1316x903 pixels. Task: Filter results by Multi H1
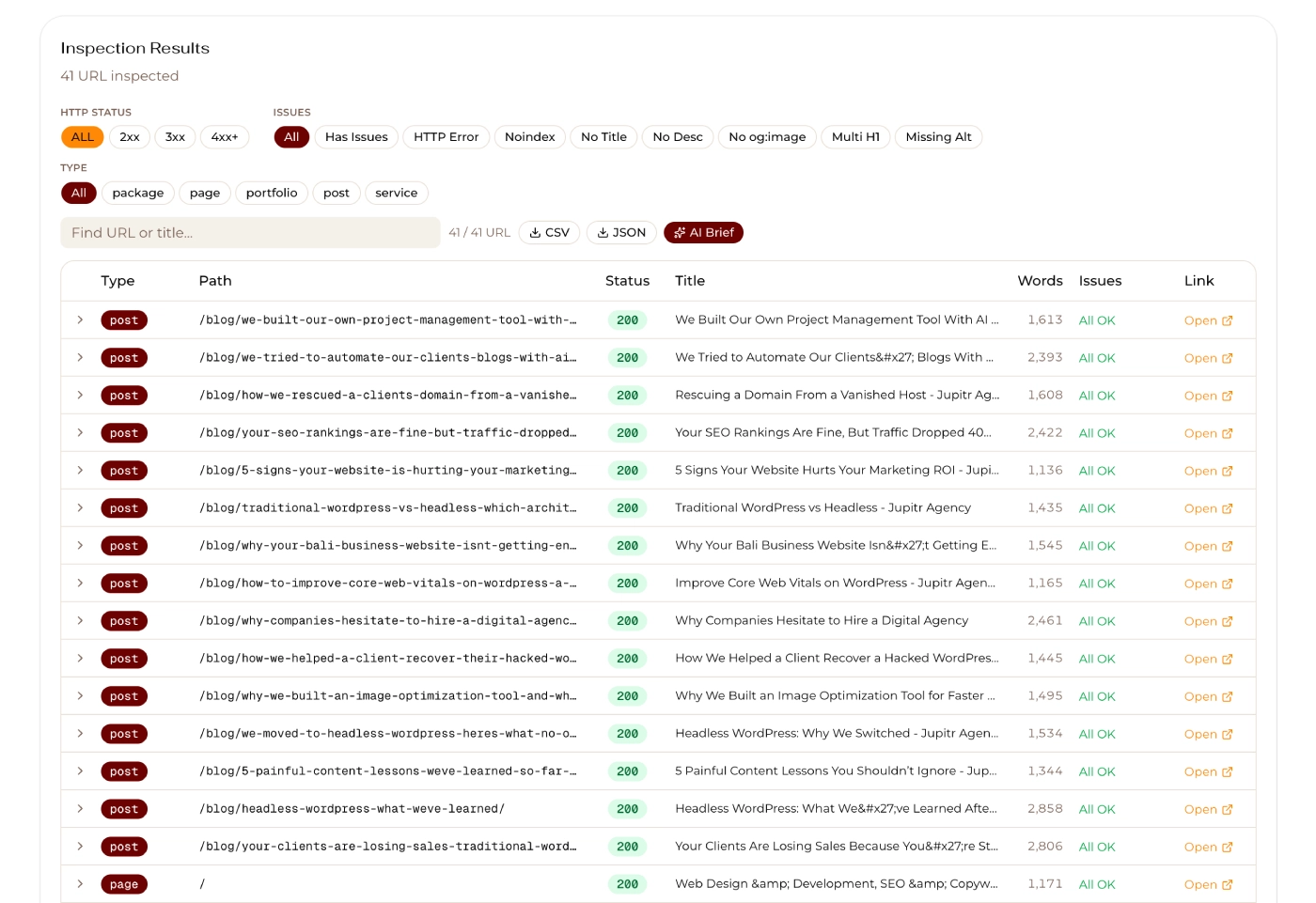pyautogui.click(x=855, y=137)
